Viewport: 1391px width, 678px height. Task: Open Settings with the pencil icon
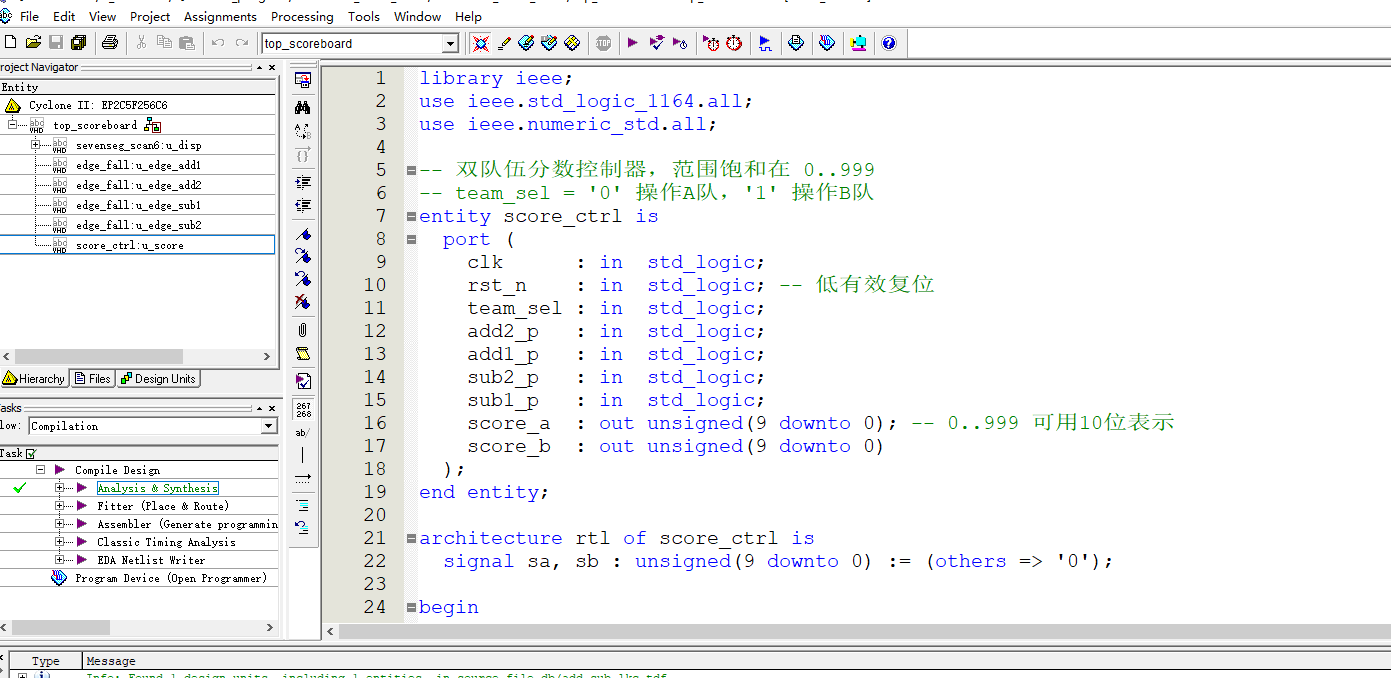(x=504, y=43)
